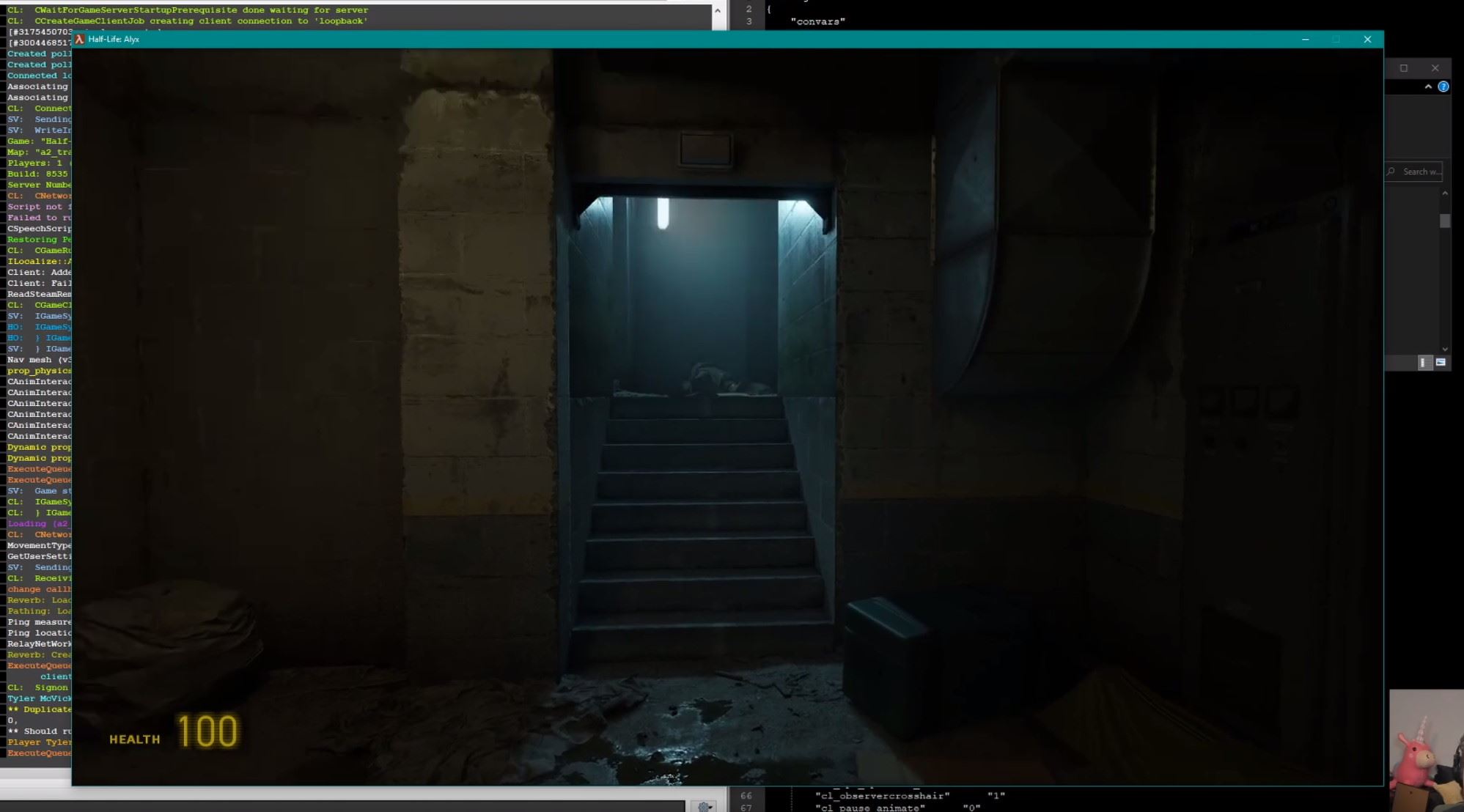Close the background window on the right
This screenshot has width=1464, height=812.
point(1435,68)
